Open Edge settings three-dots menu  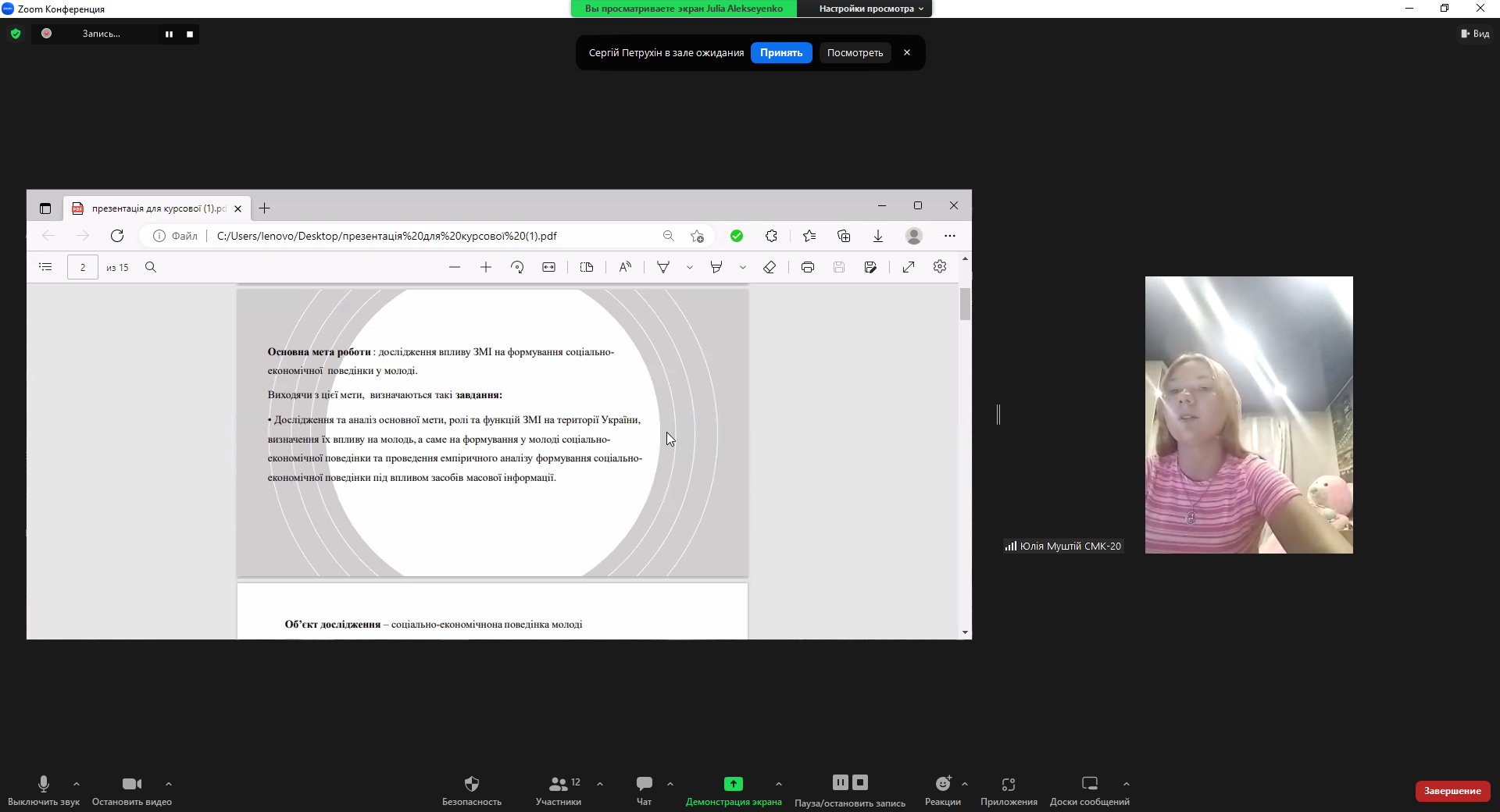(950, 236)
